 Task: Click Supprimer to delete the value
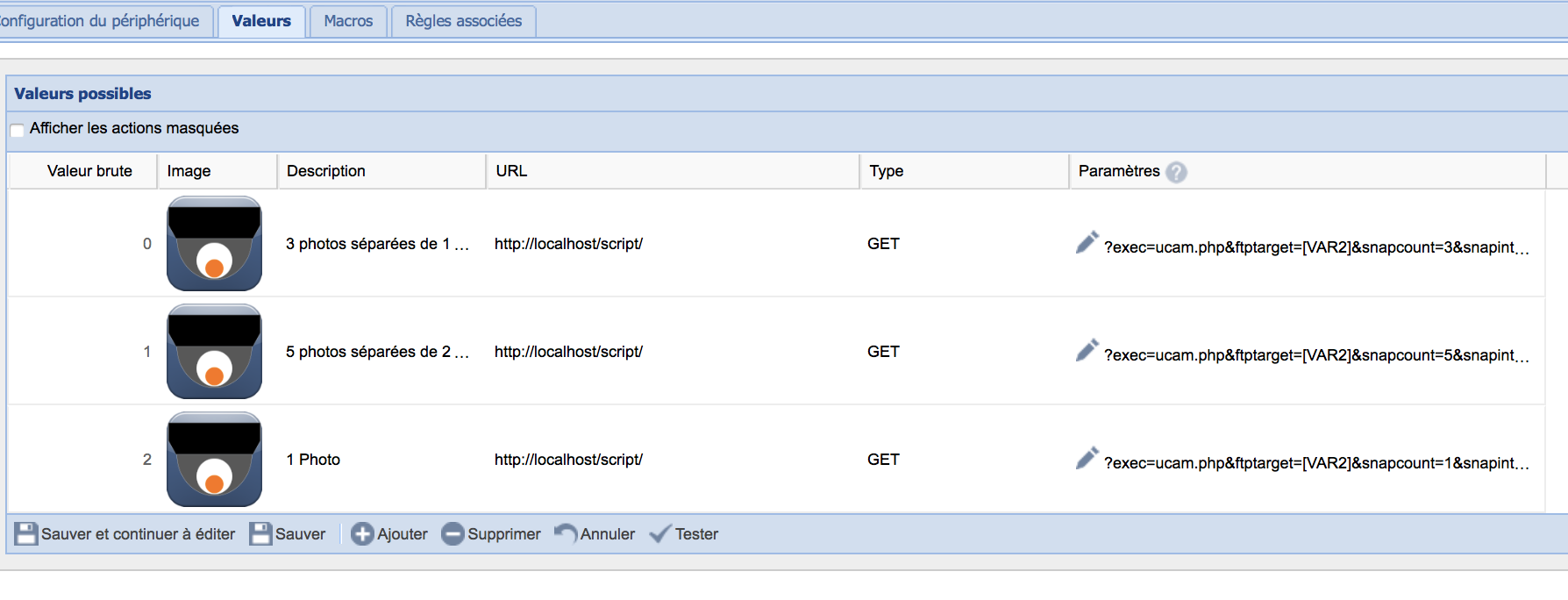tap(491, 534)
